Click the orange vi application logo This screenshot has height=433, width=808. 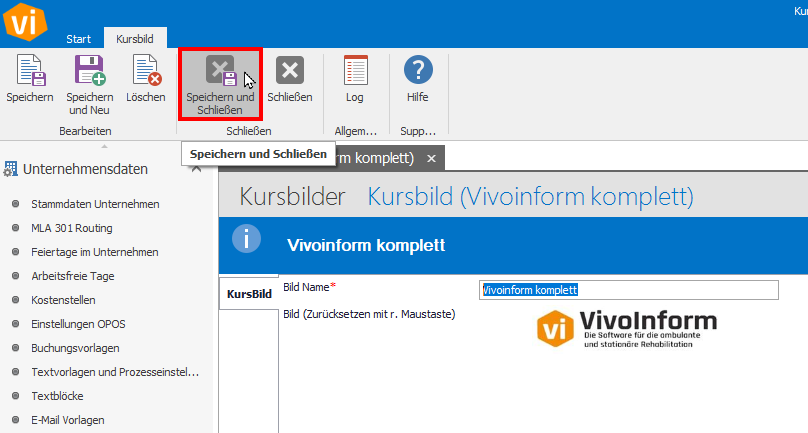[25, 22]
